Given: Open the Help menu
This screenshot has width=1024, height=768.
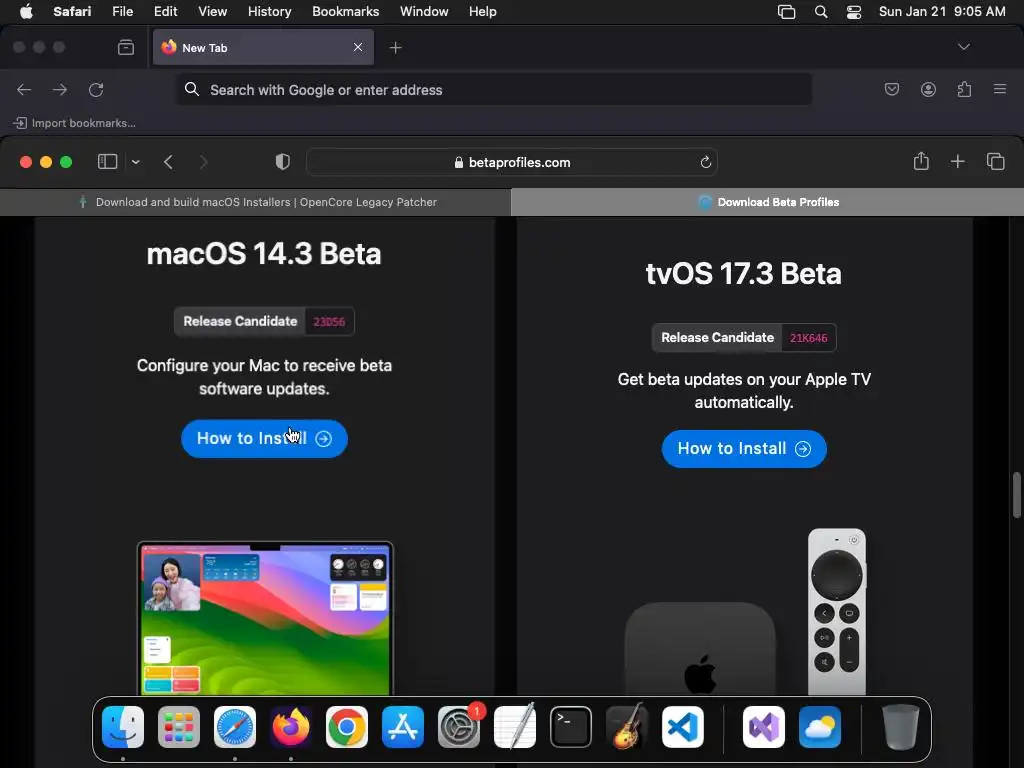Looking at the screenshot, I should click(483, 12).
